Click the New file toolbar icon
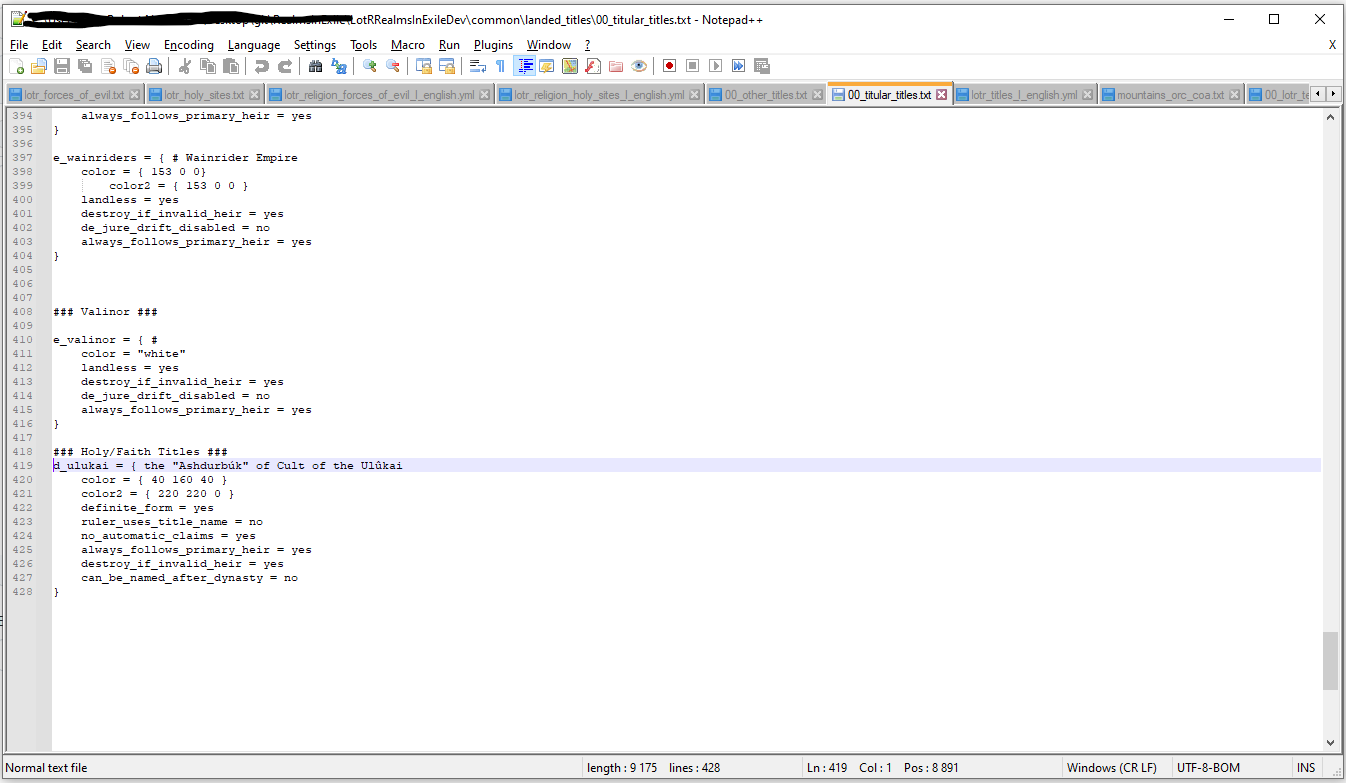The width and height of the screenshot is (1346, 783). point(16,66)
